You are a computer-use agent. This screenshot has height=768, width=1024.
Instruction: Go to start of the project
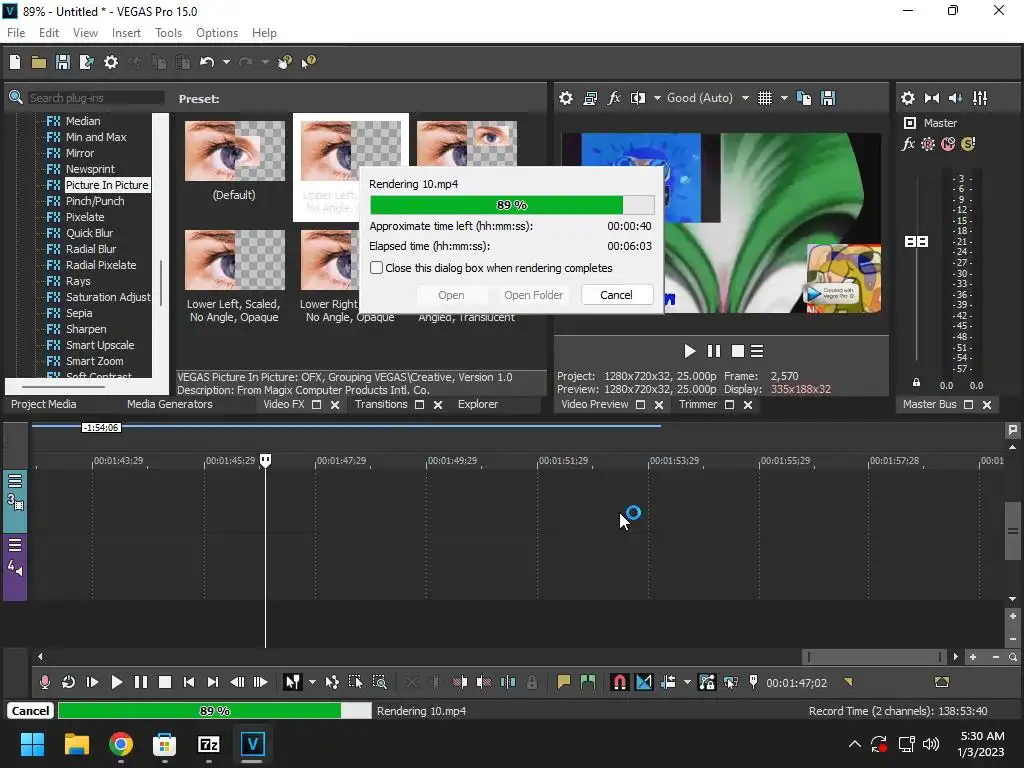[x=189, y=682]
